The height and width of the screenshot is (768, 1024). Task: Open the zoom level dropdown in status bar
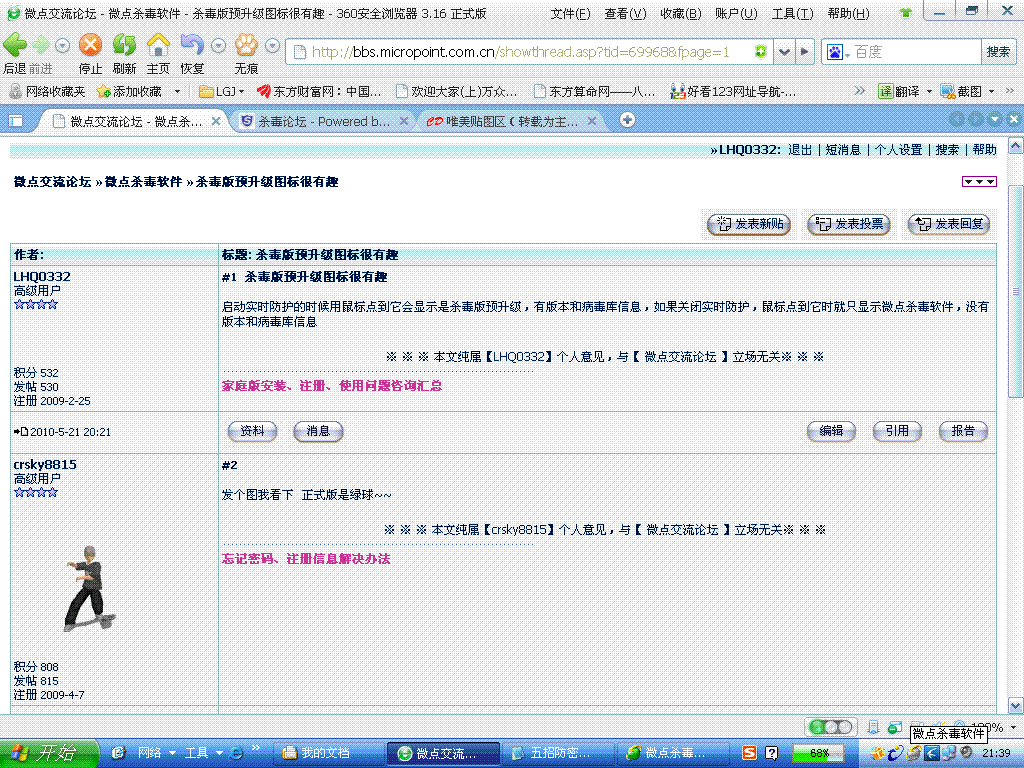point(1013,727)
